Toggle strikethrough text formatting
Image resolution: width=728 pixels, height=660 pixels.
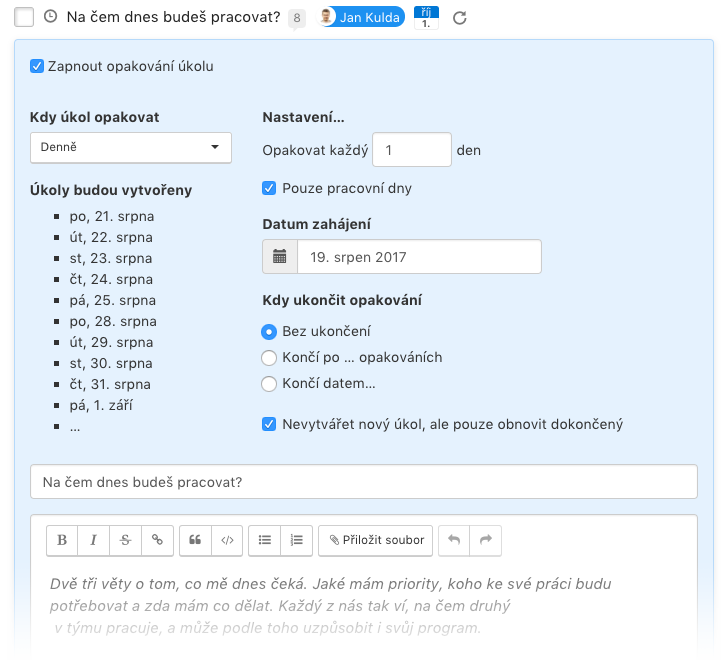(125, 540)
